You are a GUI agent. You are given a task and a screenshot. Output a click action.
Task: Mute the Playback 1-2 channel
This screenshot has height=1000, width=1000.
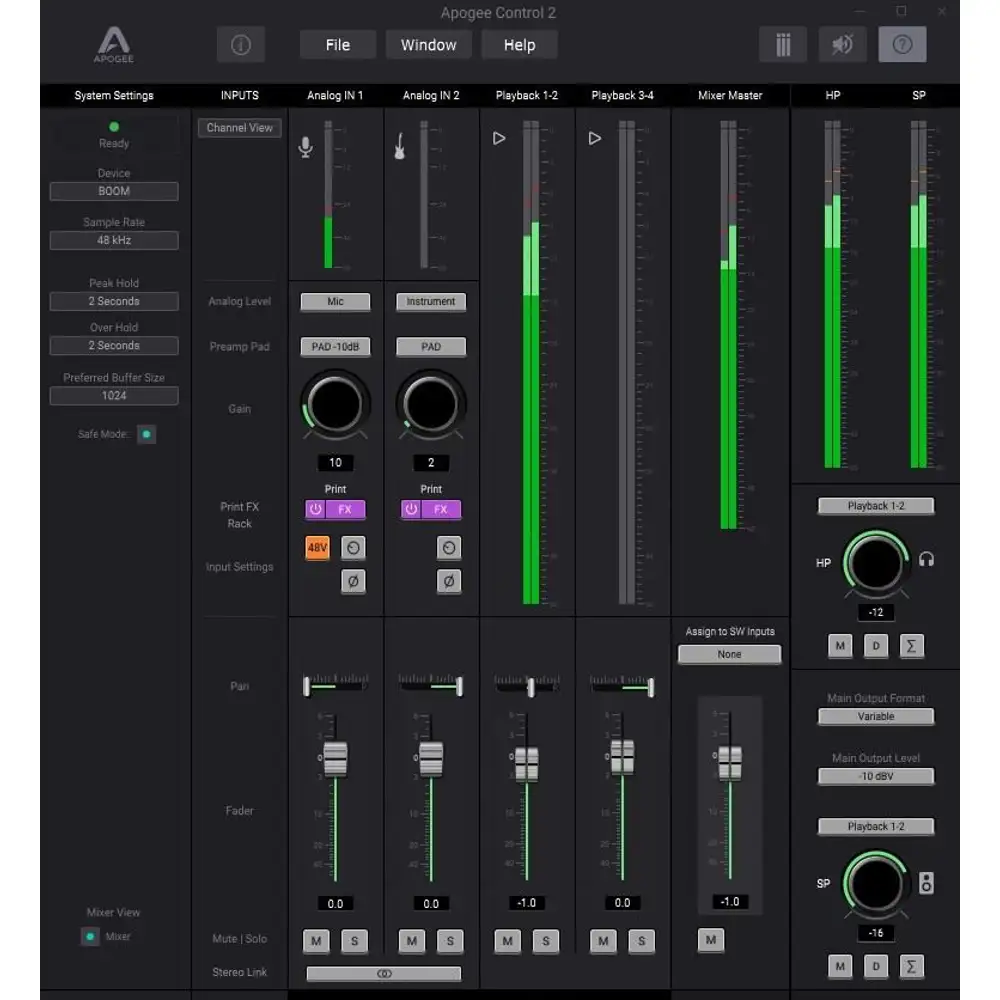point(508,941)
